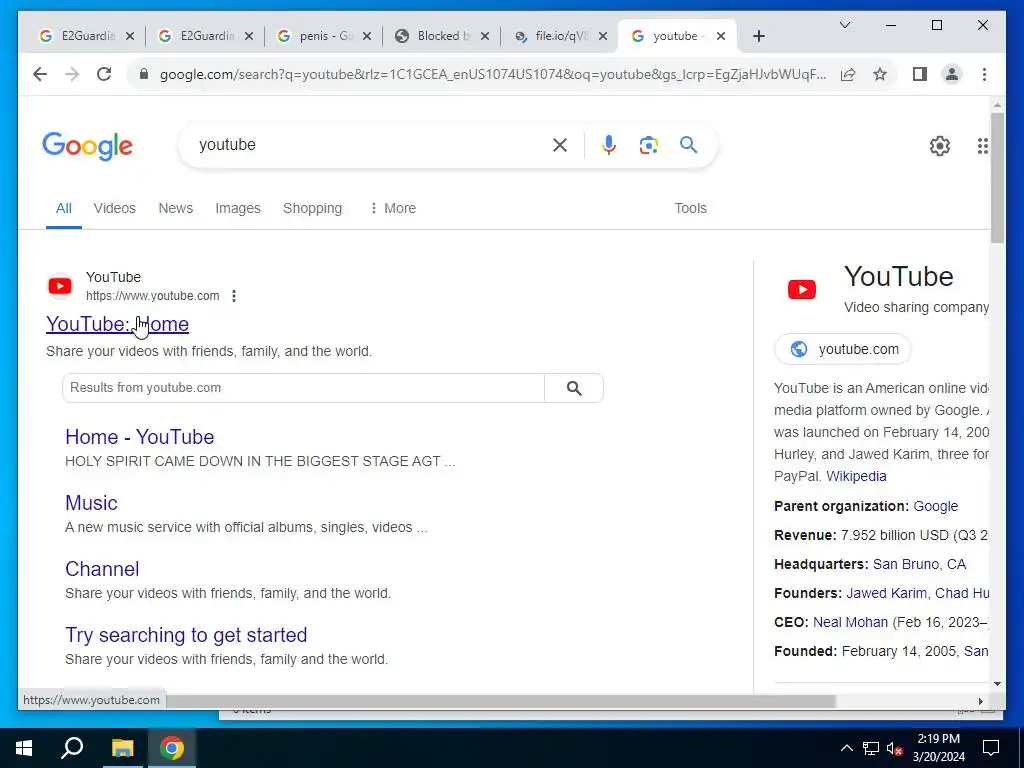This screenshot has height=768, width=1024.
Task: Go back with the browser back arrow
Action: click(40, 74)
